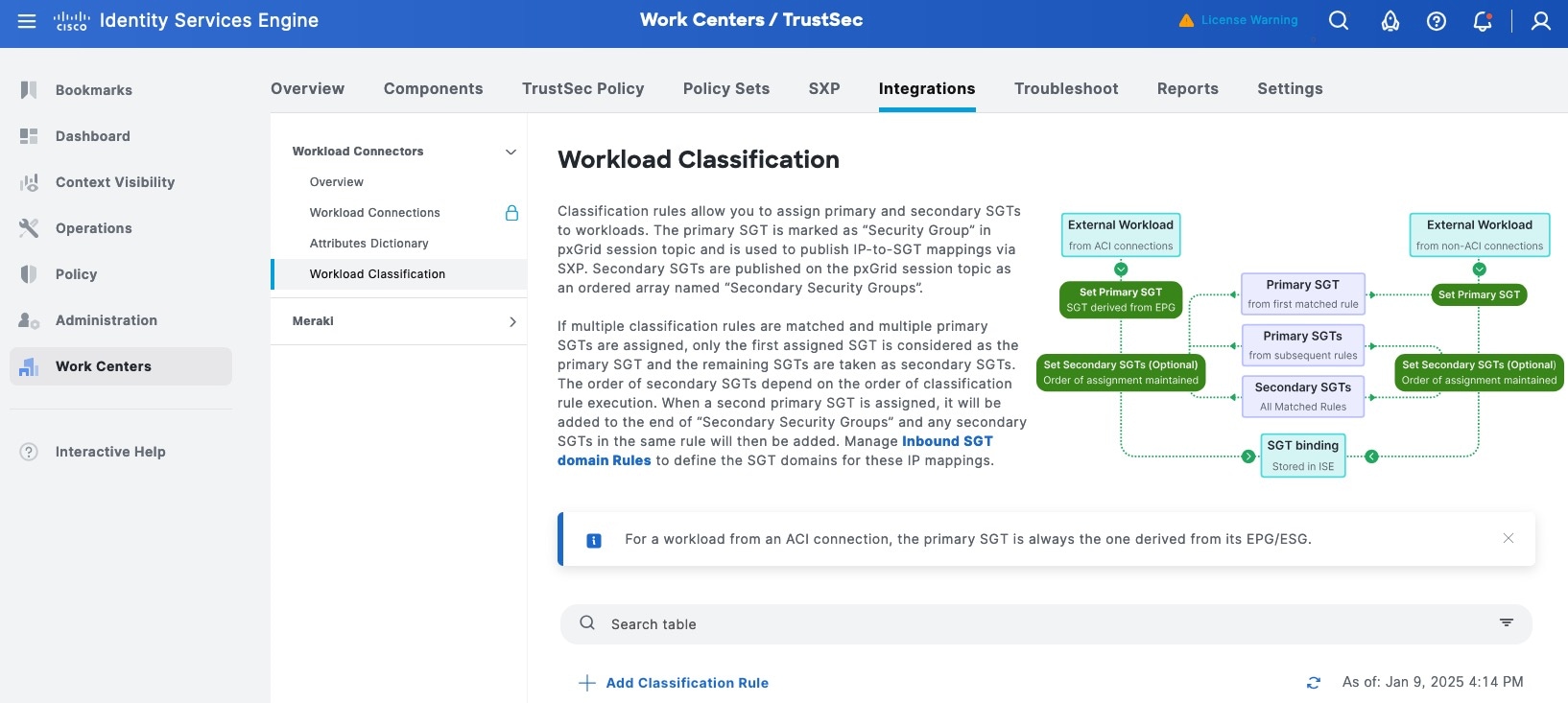Switch to the TrustSec Policy tab
The width and height of the screenshot is (1568, 703).
coord(582,88)
